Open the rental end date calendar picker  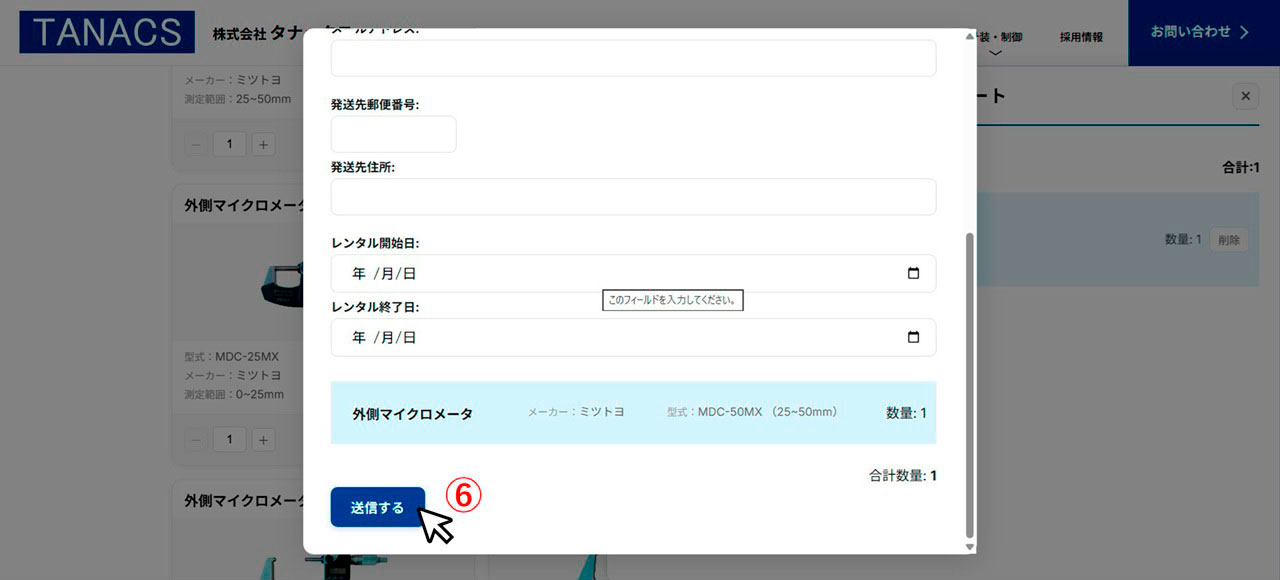pos(912,337)
